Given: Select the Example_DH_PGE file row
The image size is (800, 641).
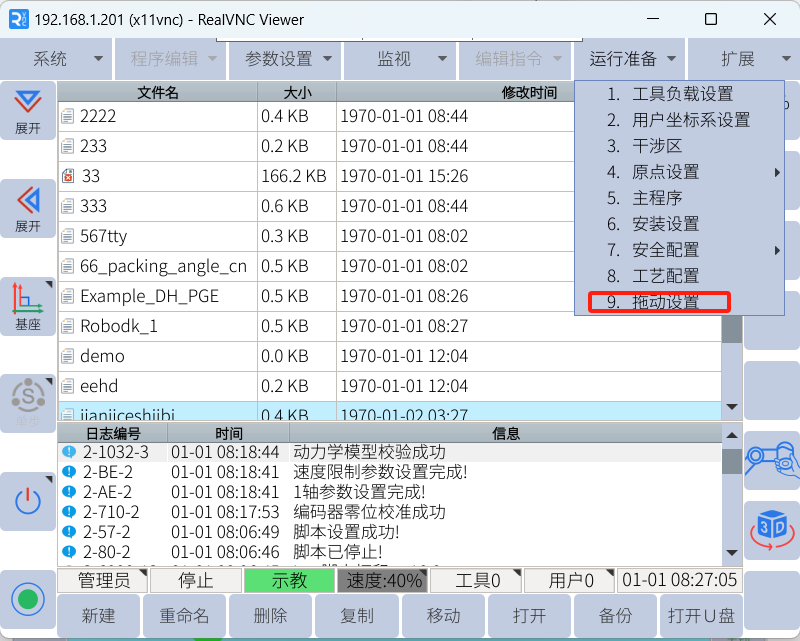Looking at the screenshot, I should (149, 296).
